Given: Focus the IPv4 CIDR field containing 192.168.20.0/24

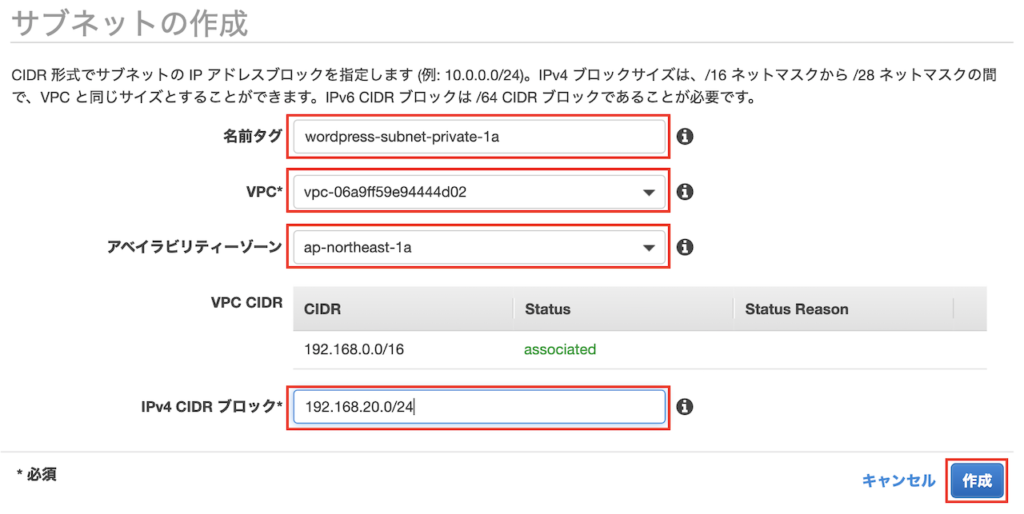Looking at the screenshot, I should pos(479,406).
